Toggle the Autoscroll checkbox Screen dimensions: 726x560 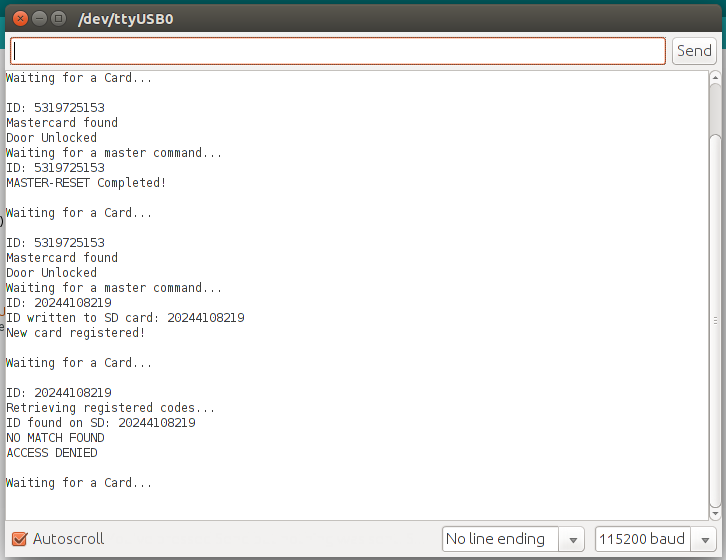(x=19, y=539)
